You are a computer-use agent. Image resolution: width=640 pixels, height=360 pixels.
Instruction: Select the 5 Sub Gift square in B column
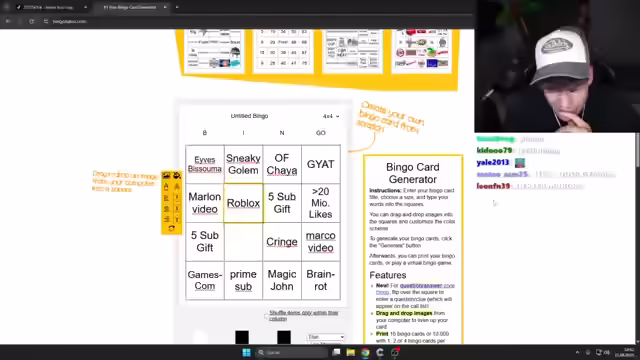coord(205,242)
